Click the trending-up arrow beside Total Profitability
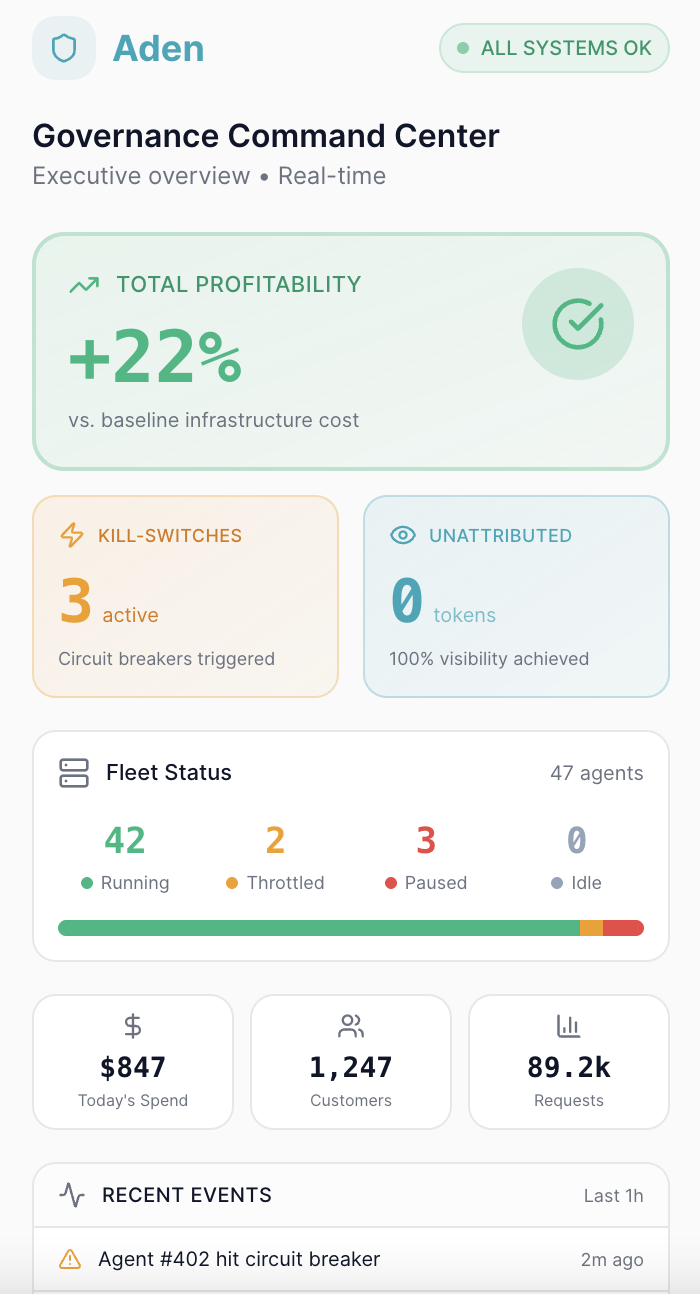The width and height of the screenshot is (700, 1294). [84, 285]
